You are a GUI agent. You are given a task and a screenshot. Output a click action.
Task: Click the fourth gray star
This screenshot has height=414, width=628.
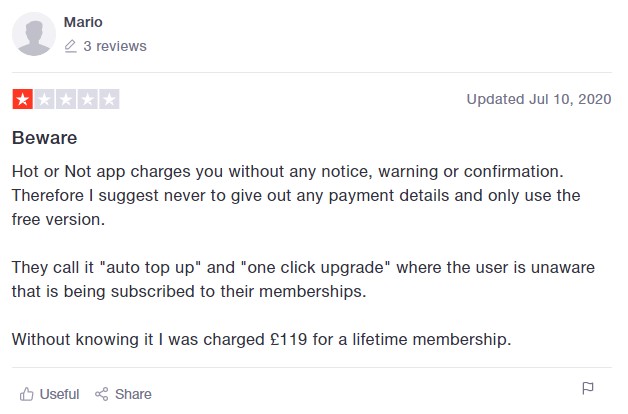(x=87, y=99)
